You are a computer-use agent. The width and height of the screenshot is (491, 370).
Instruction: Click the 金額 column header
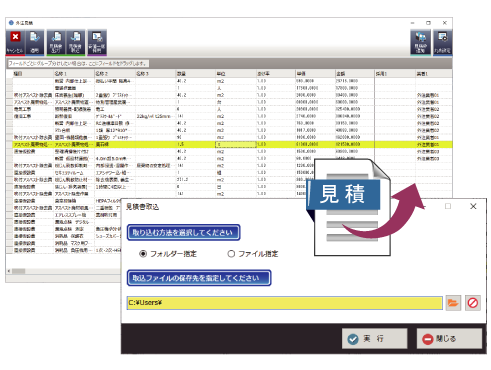[355, 74]
